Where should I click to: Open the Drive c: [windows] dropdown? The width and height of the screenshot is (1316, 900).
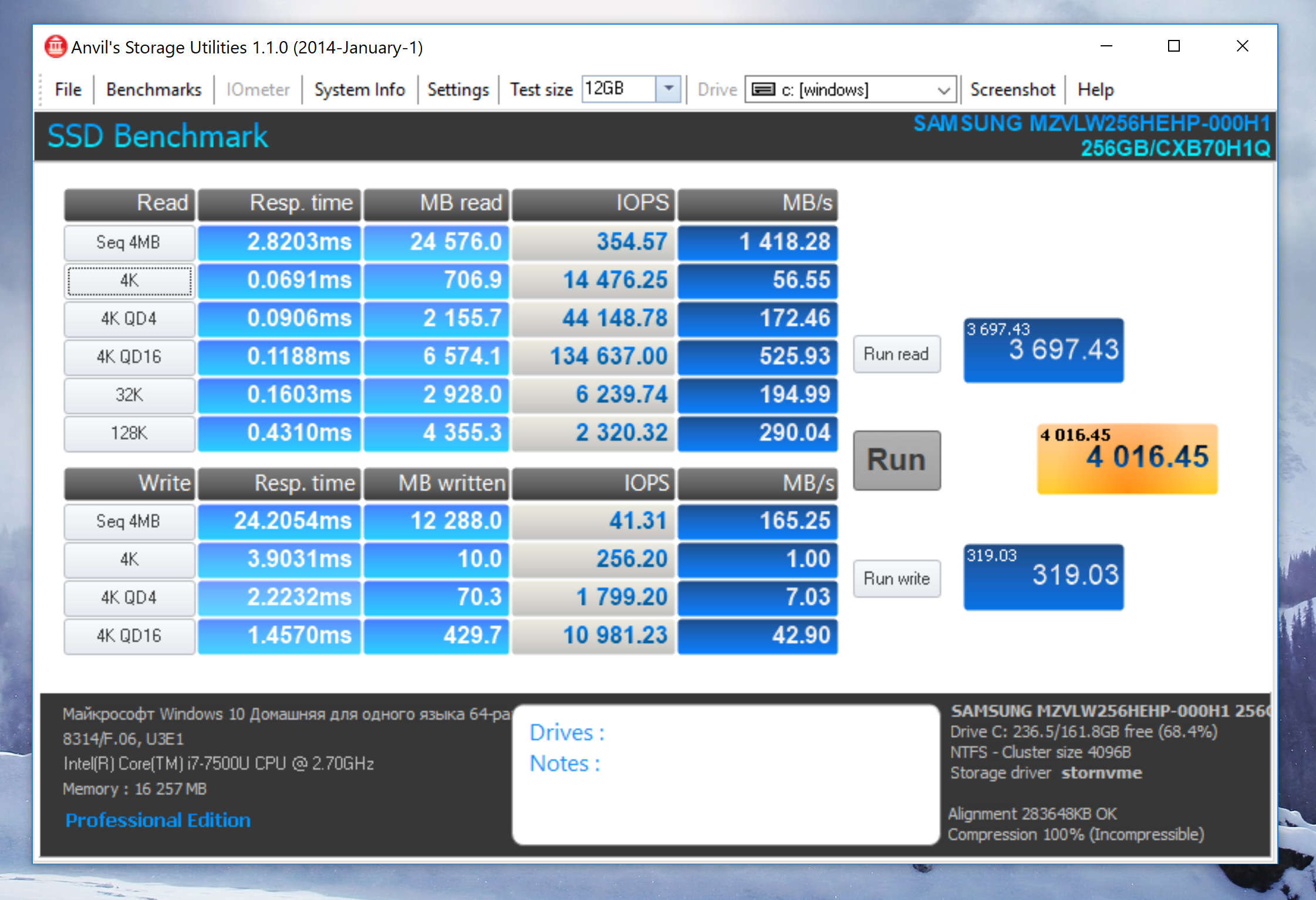(x=851, y=90)
